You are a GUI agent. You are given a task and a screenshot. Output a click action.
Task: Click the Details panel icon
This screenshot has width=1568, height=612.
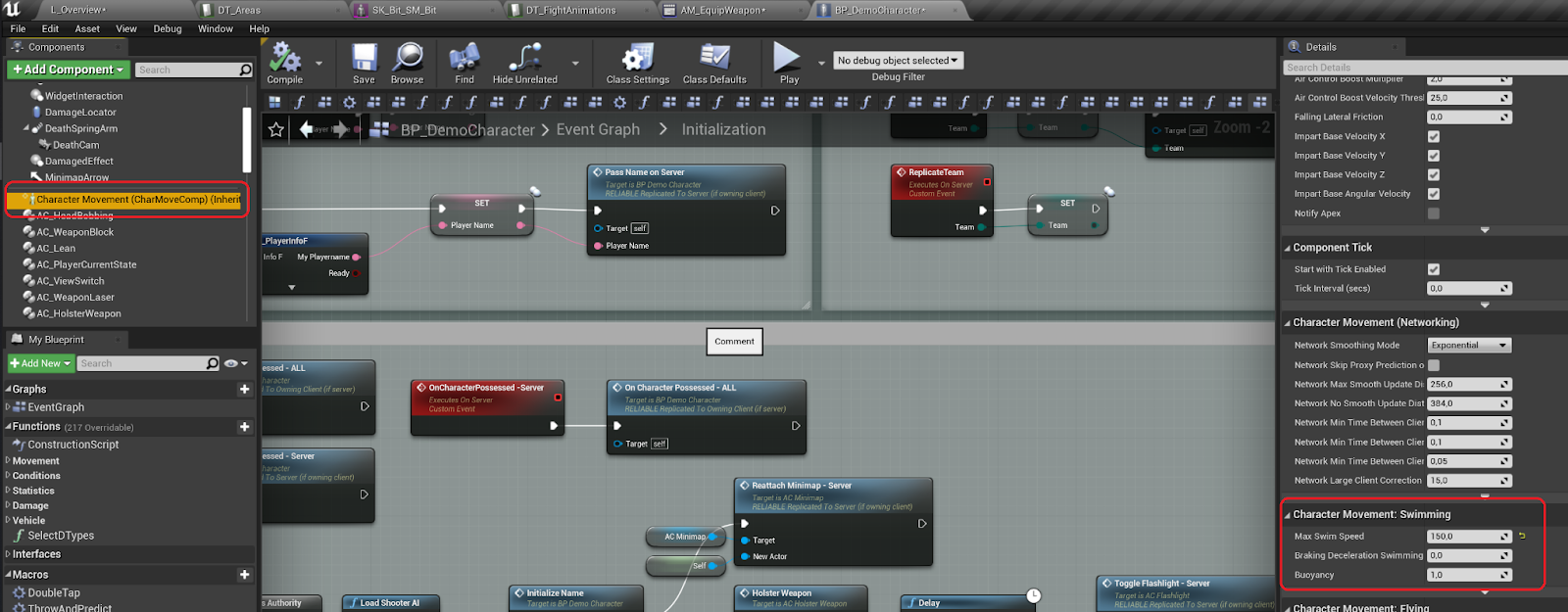click(x=1295, y=47)
